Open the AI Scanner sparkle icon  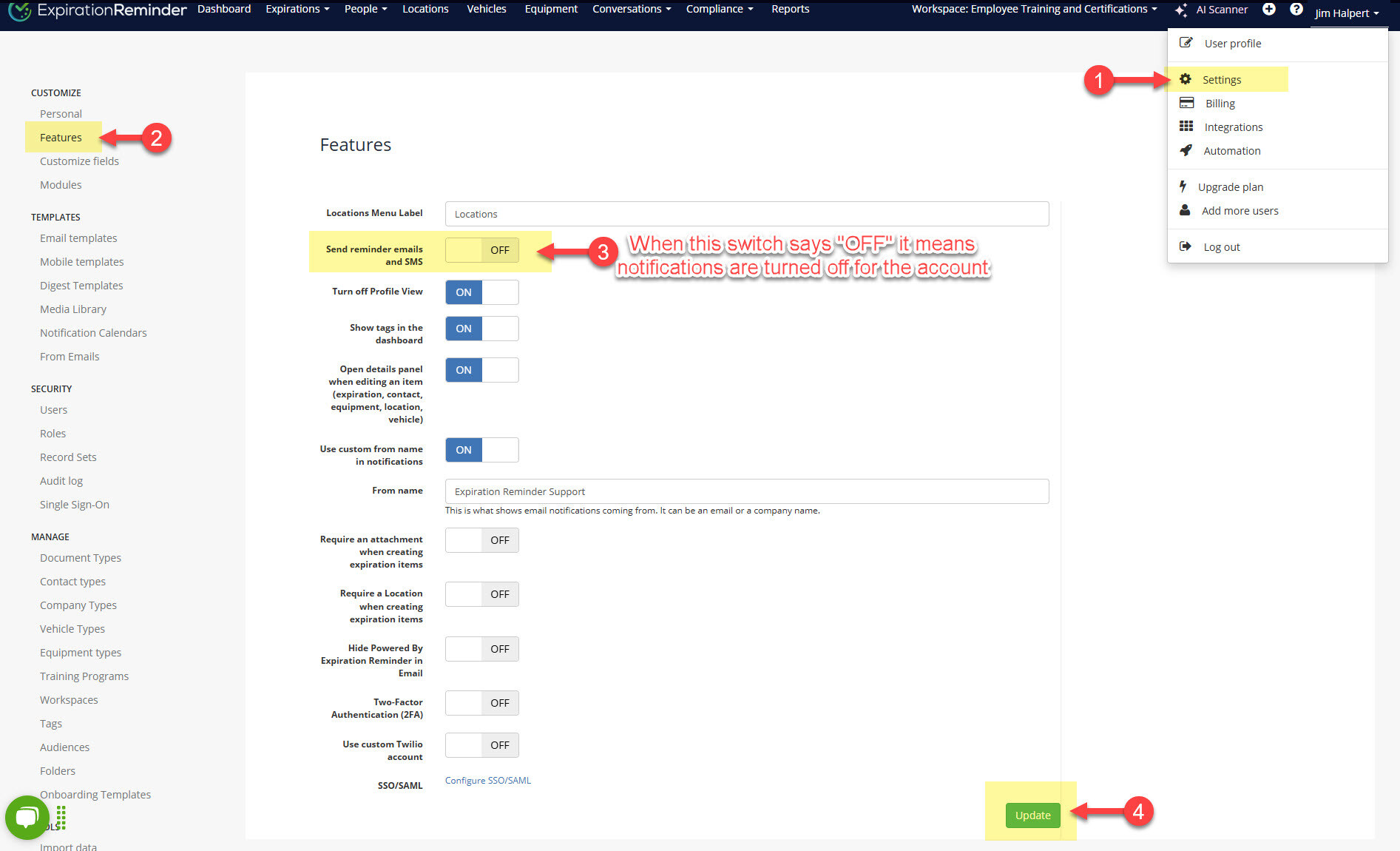point(1181,10)
